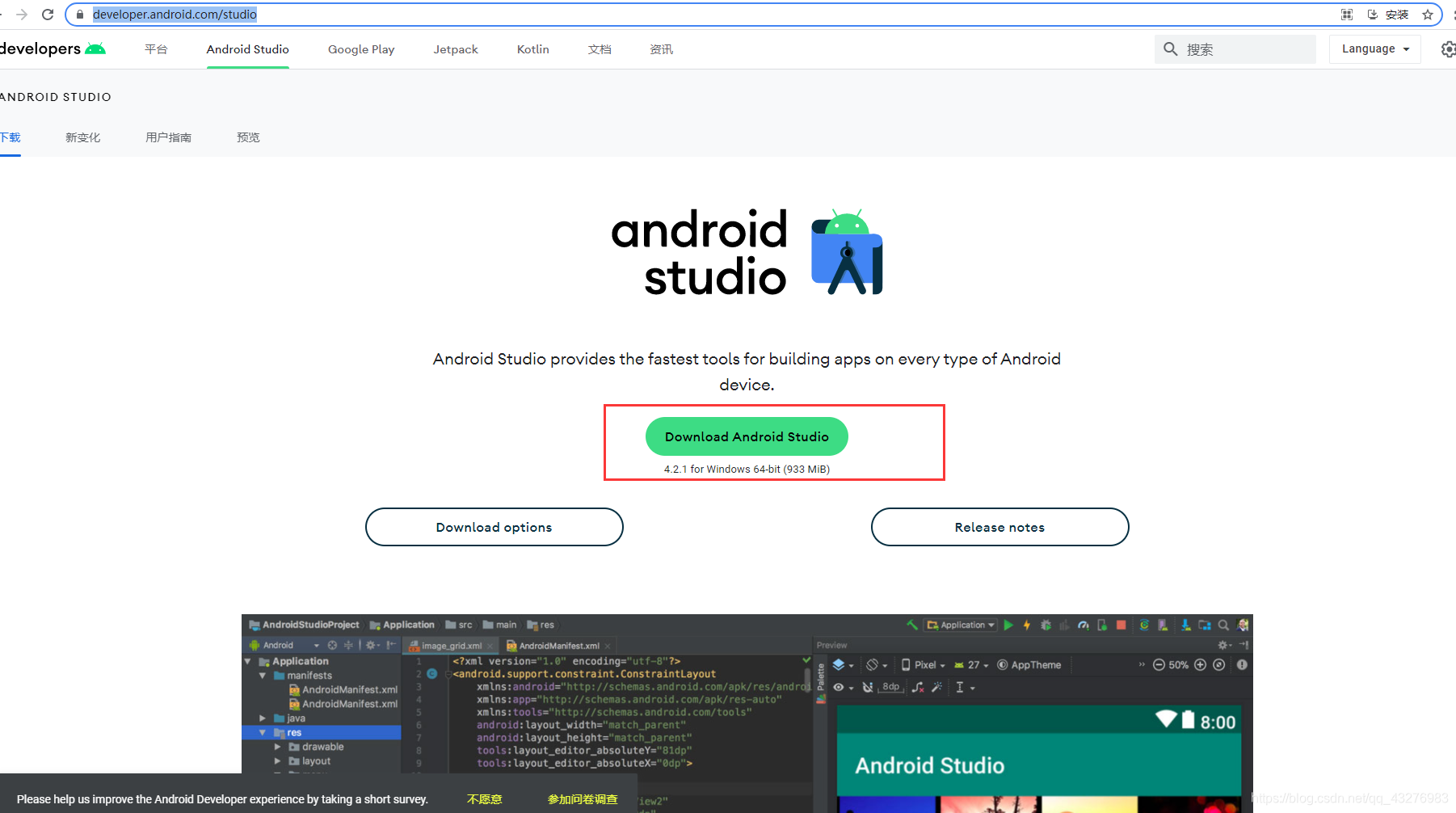Open the settings gear icon beside Language
Viewport: 1456px width, 813px height.
tap(1448, 49)
